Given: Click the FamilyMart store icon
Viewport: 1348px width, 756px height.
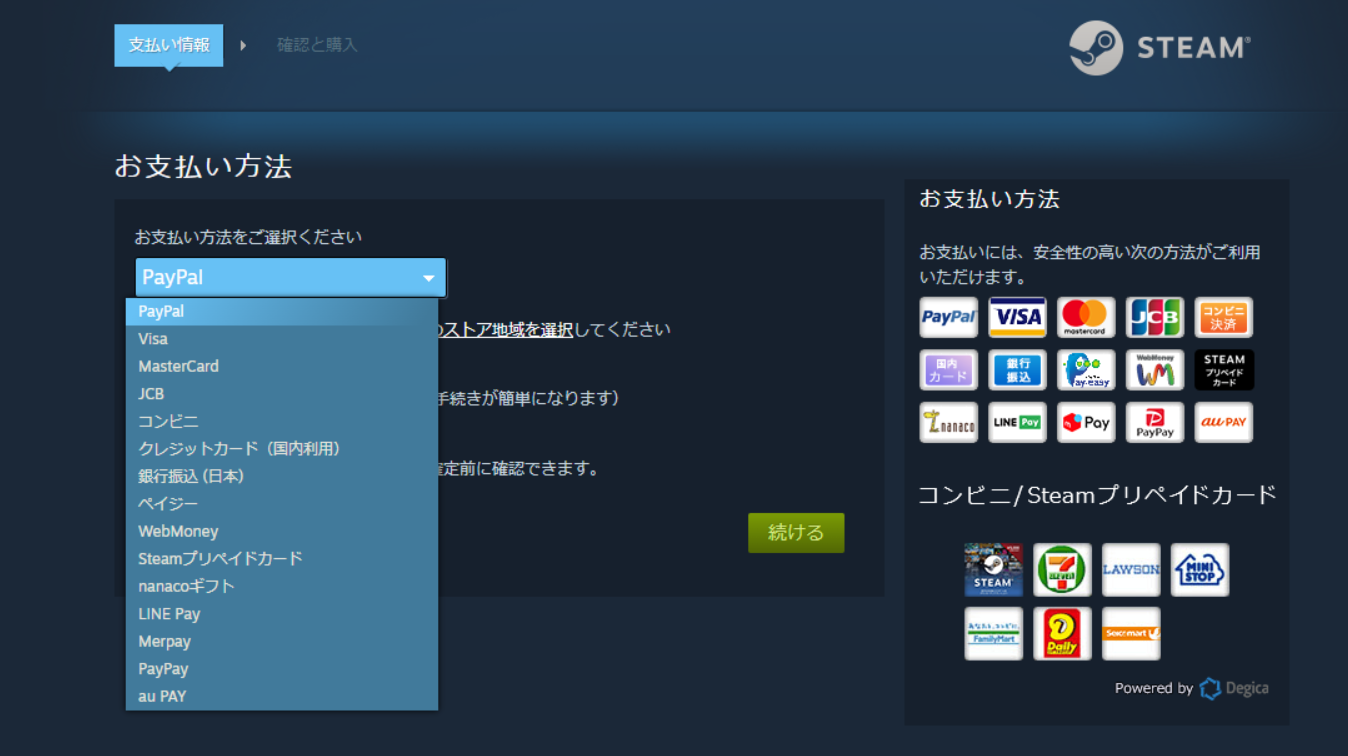Looking at the screenshot, I should [x=993, y=633].
